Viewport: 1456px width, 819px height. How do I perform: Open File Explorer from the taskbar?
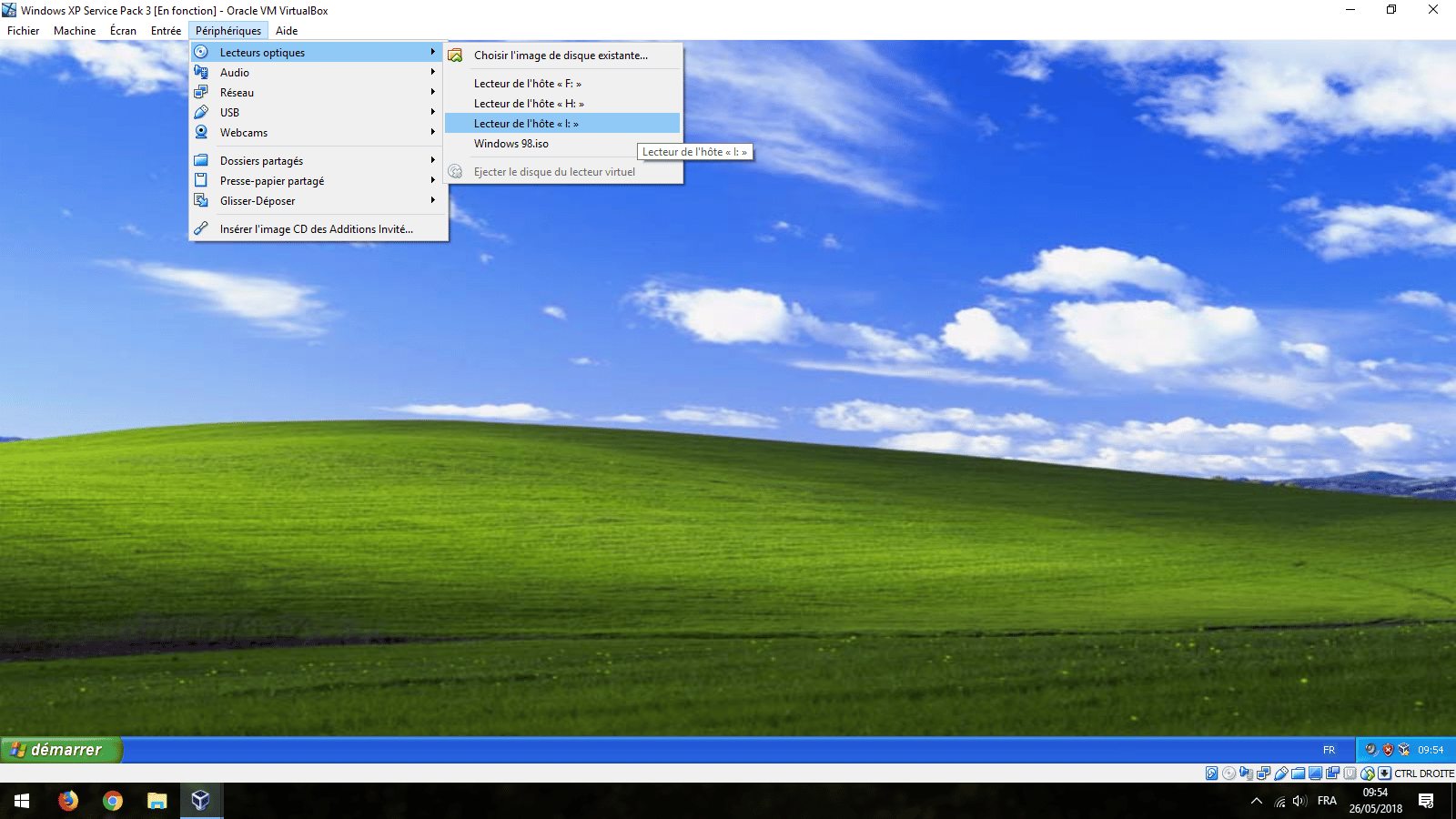157,801
